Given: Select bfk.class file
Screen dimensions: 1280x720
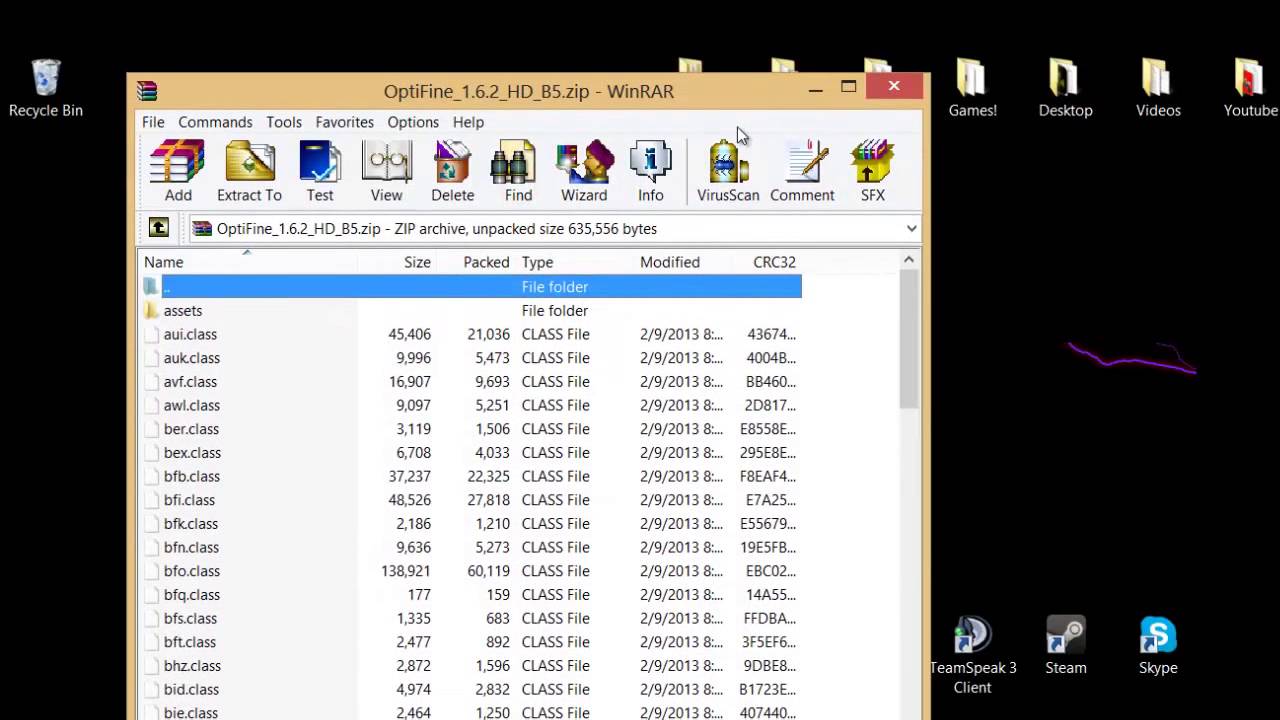Looking at the screenshot, I should pos(191,524).
